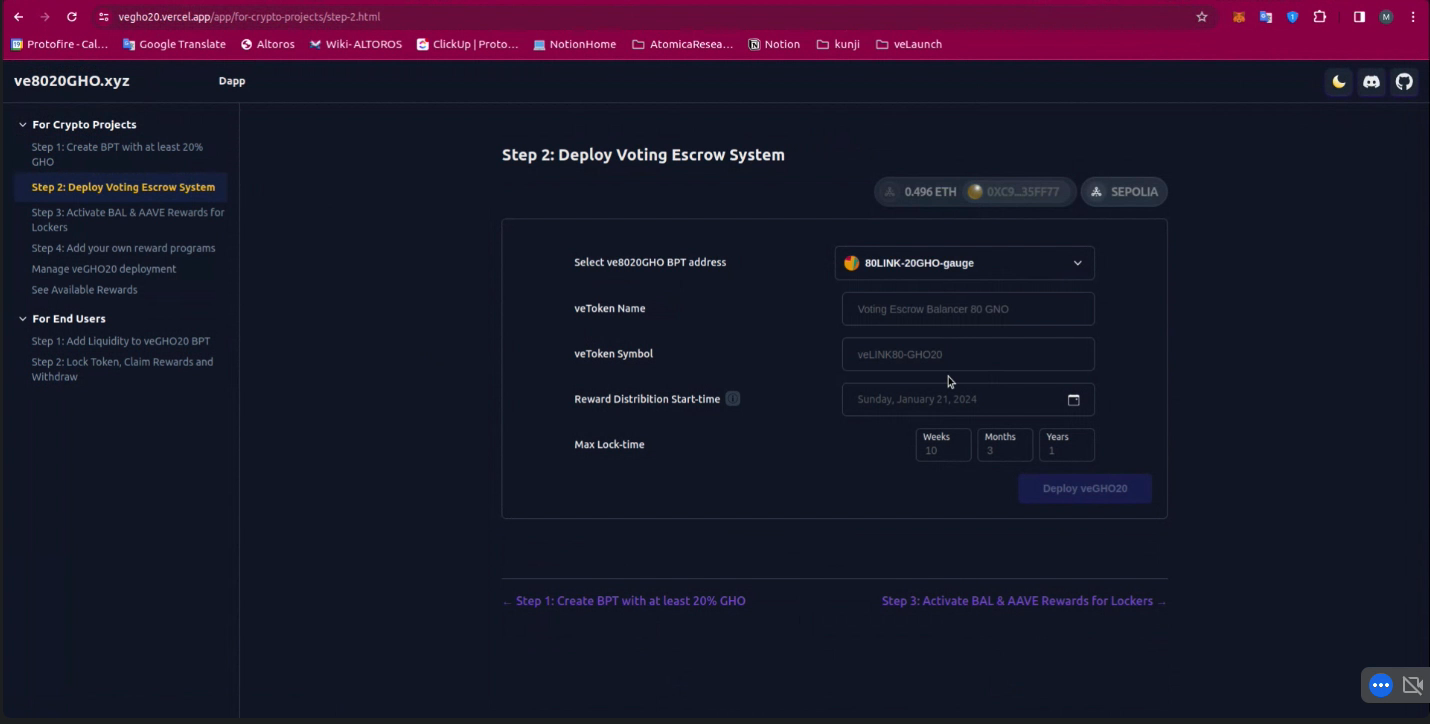Screen dimensions: 1430x724
Task: Select Step 2: Deploy Voting Escrow System
Action: click(x=123, y=187)
